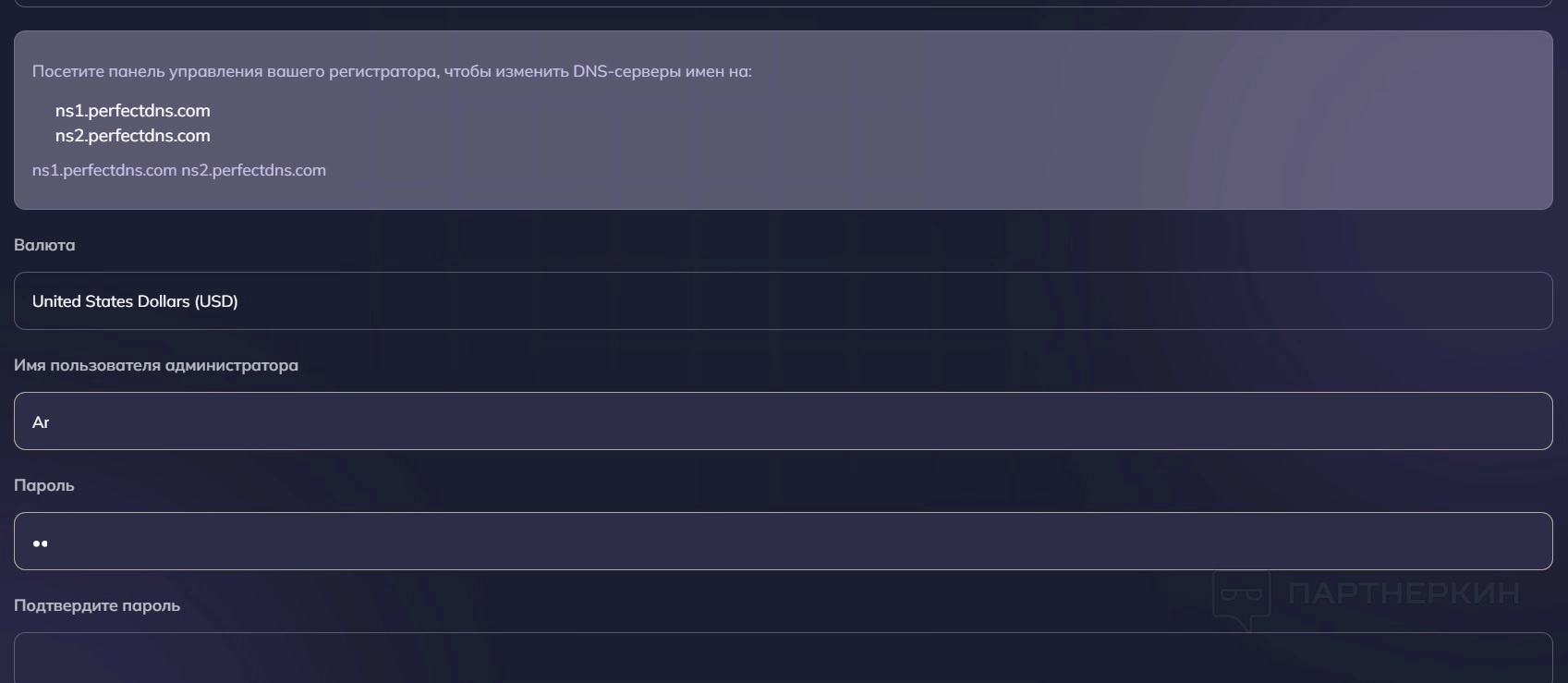The width and height of the screenshot is (1568, 683).
Task: Click the word Посетите in the DNS notice
Action: 67,71
